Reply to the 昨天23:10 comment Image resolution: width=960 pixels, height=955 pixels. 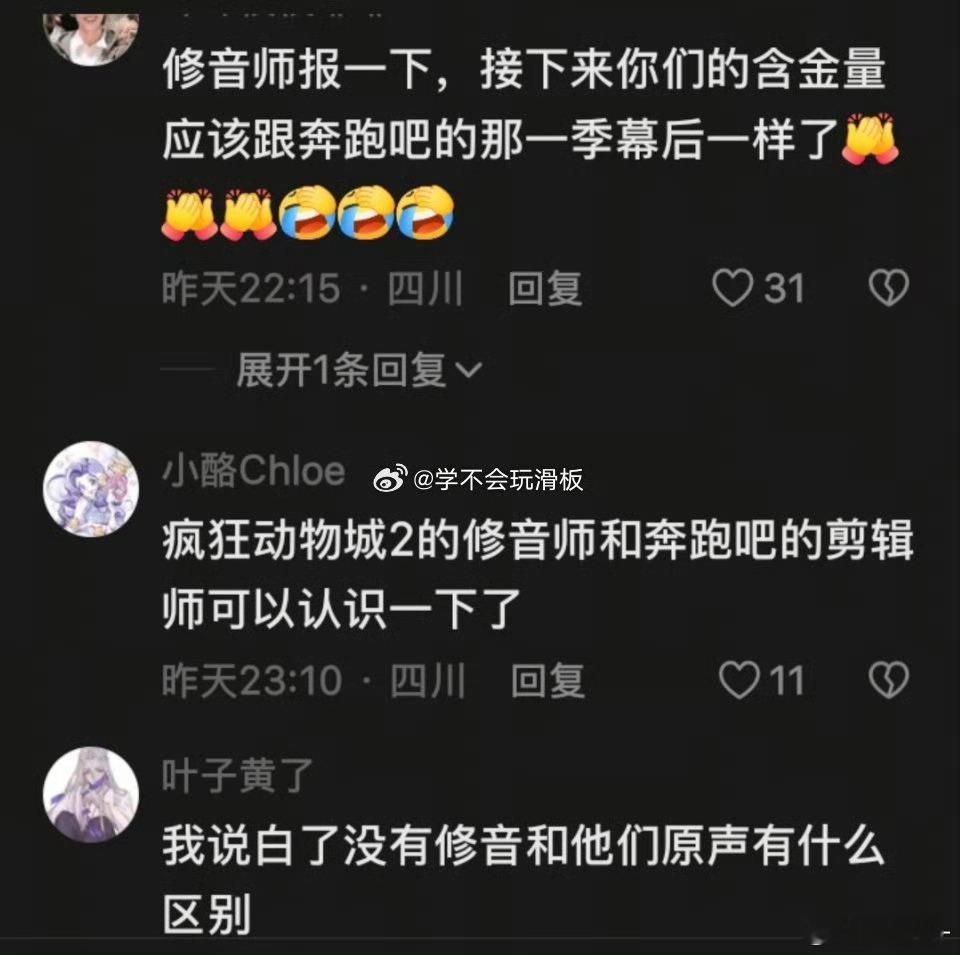coord(547,680)
